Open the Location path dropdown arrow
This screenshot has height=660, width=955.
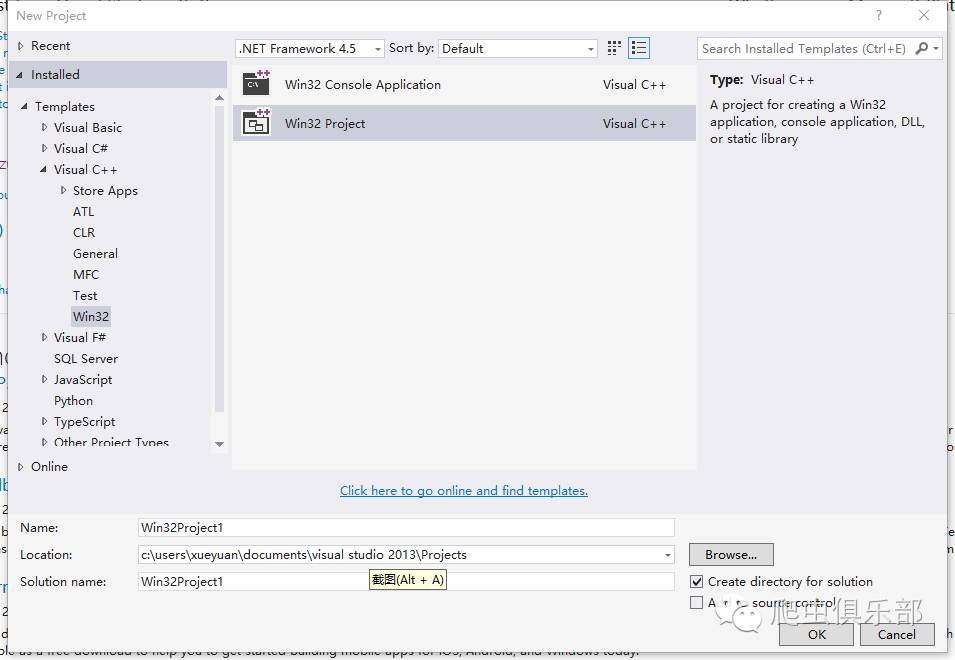(x=668, y=555)
